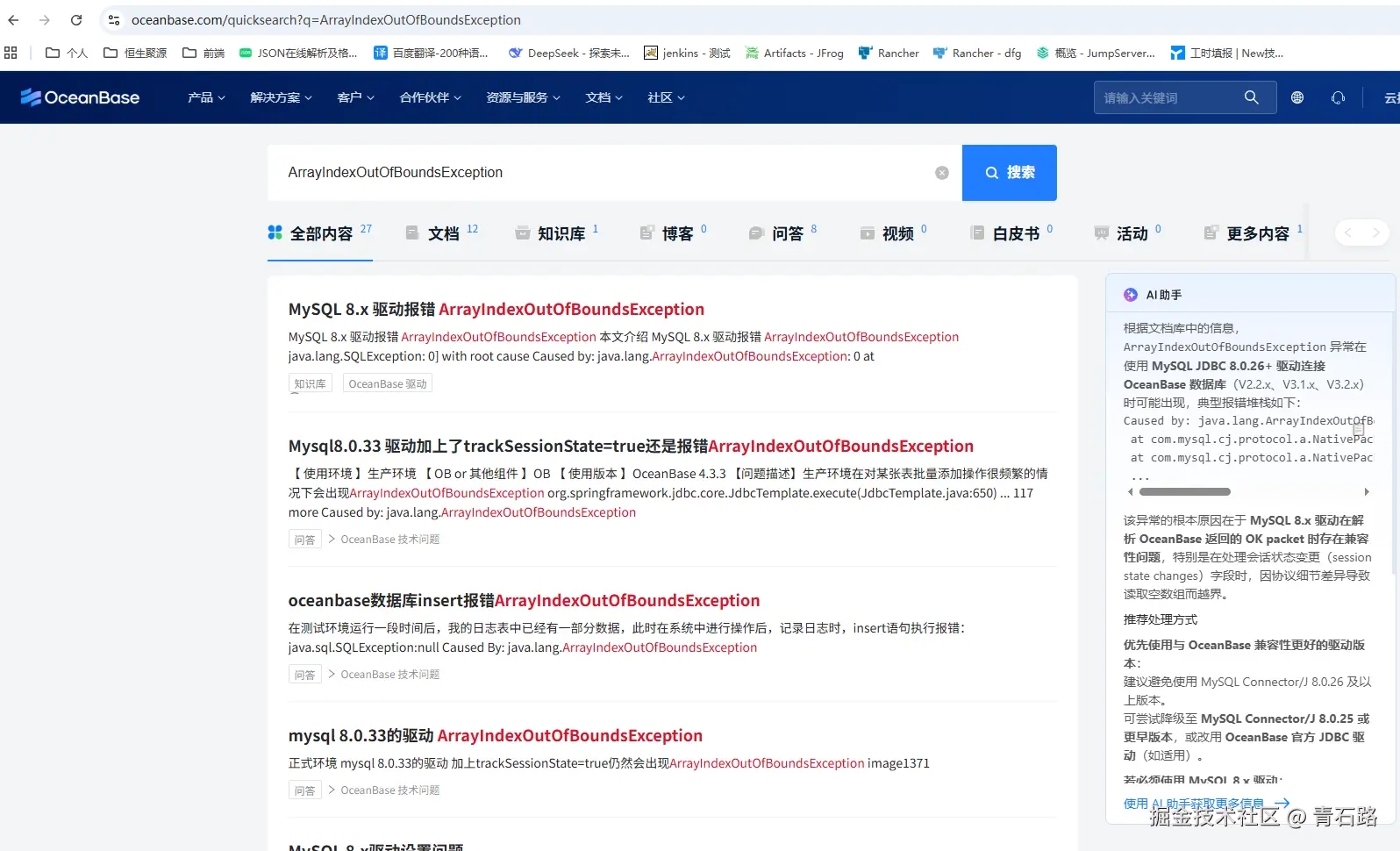Image resolution: width=1400 pixels, height=851 pixels.
Task: Click OceanBase 技术问题 under insert报错 result
Action: tap(390, 674)
